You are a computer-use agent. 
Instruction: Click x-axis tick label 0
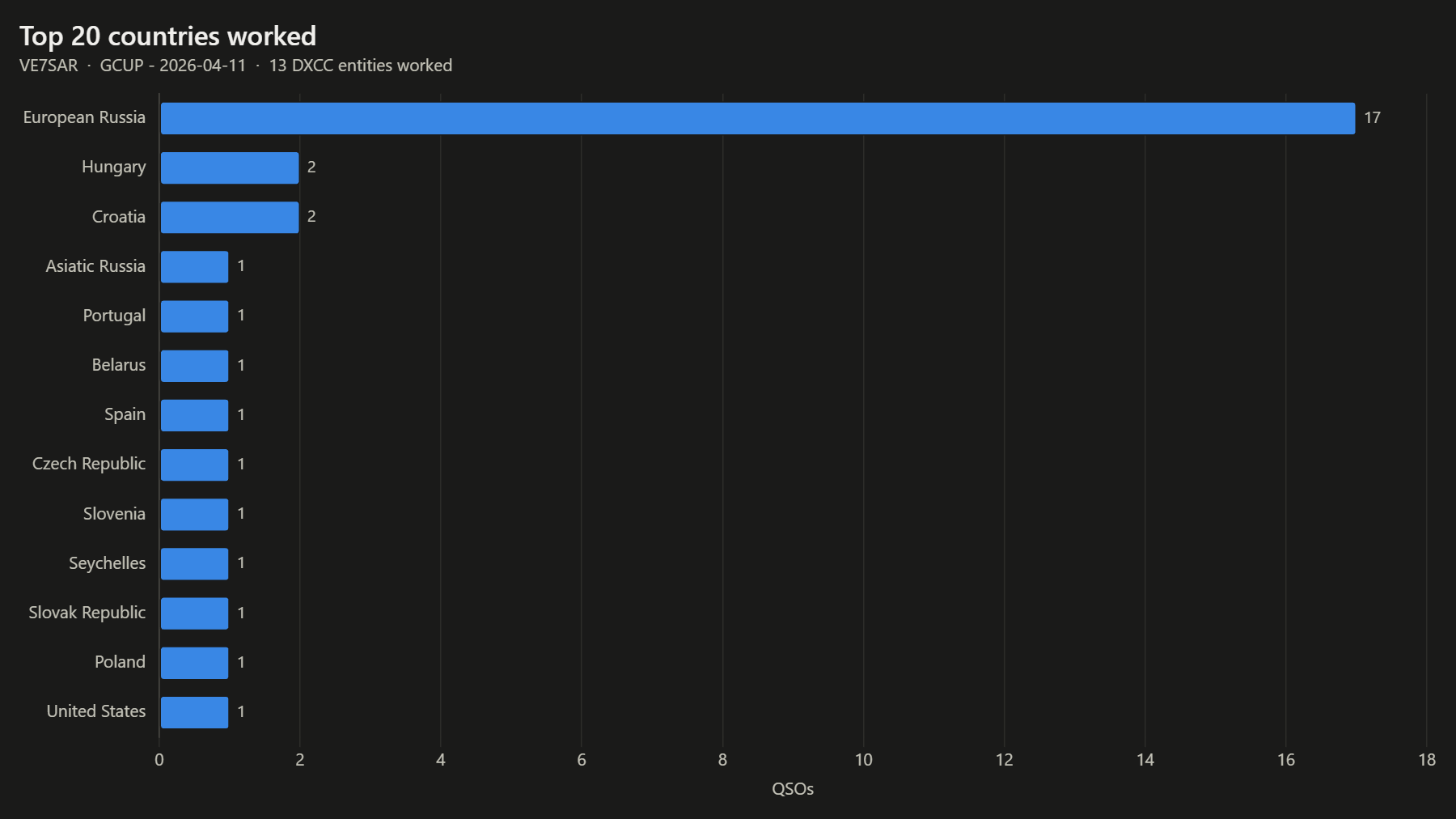[159, 760]
